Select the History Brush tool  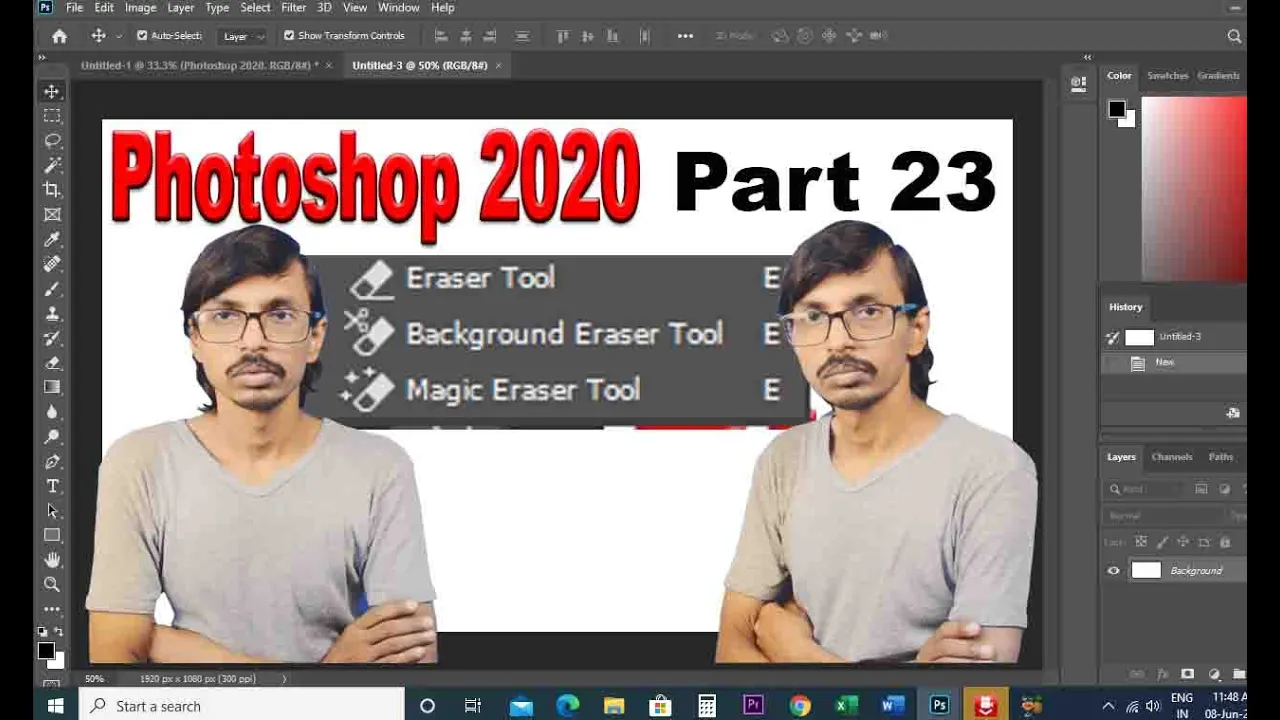pyautogui.click(x=52, y=338)
